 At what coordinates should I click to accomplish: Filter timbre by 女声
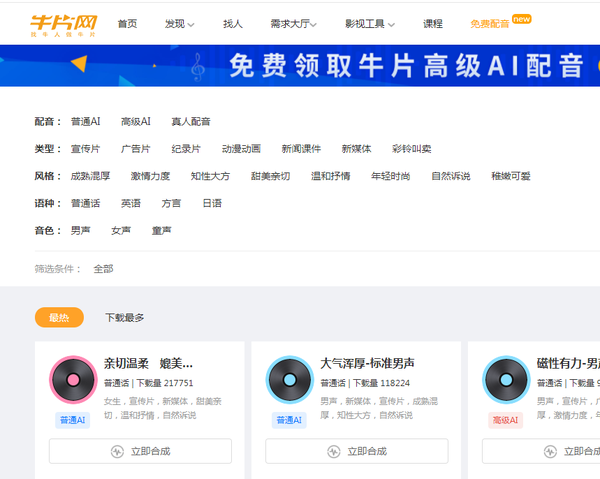pos(121,230)
